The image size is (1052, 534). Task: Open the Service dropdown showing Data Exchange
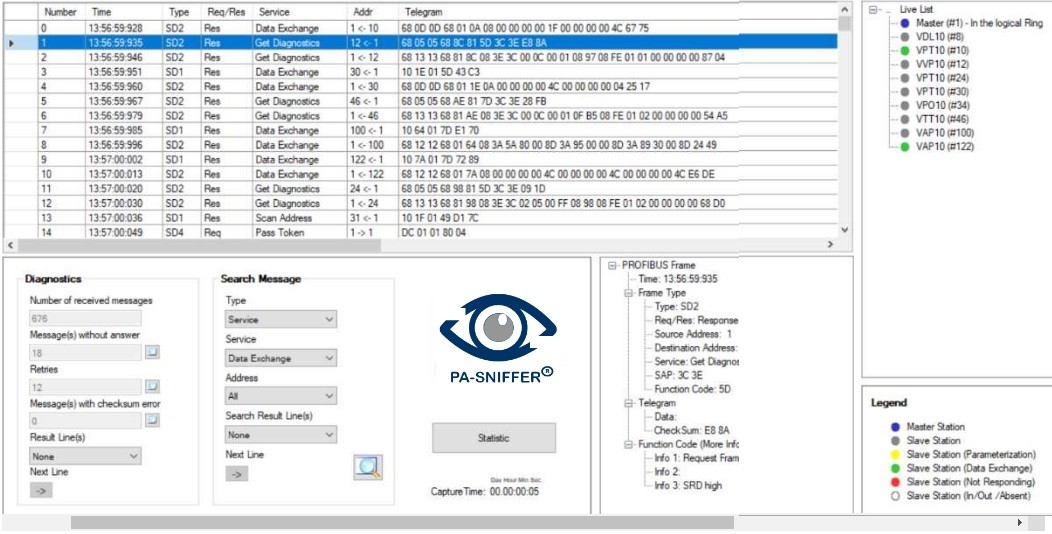click(281, 358)
